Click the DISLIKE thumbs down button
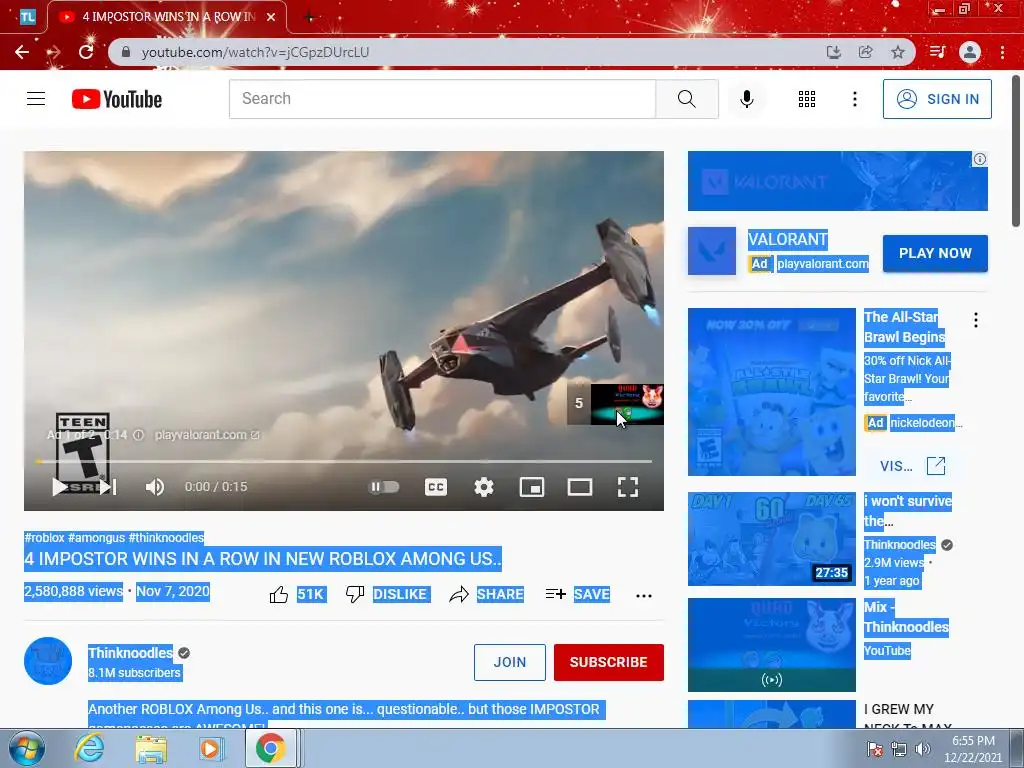1024x768 pixels. (387, 594)
